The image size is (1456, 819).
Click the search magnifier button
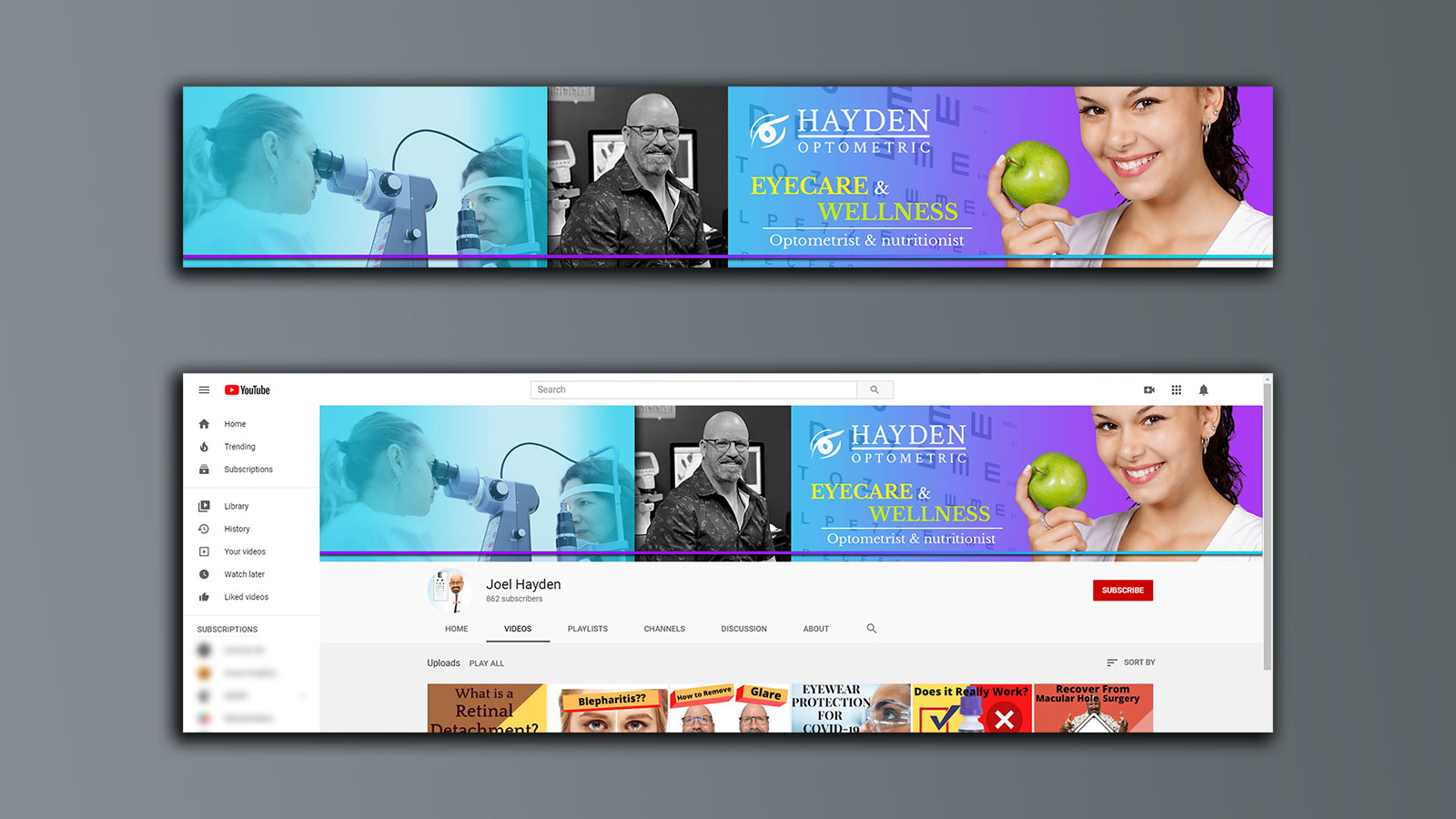[875, 389]
